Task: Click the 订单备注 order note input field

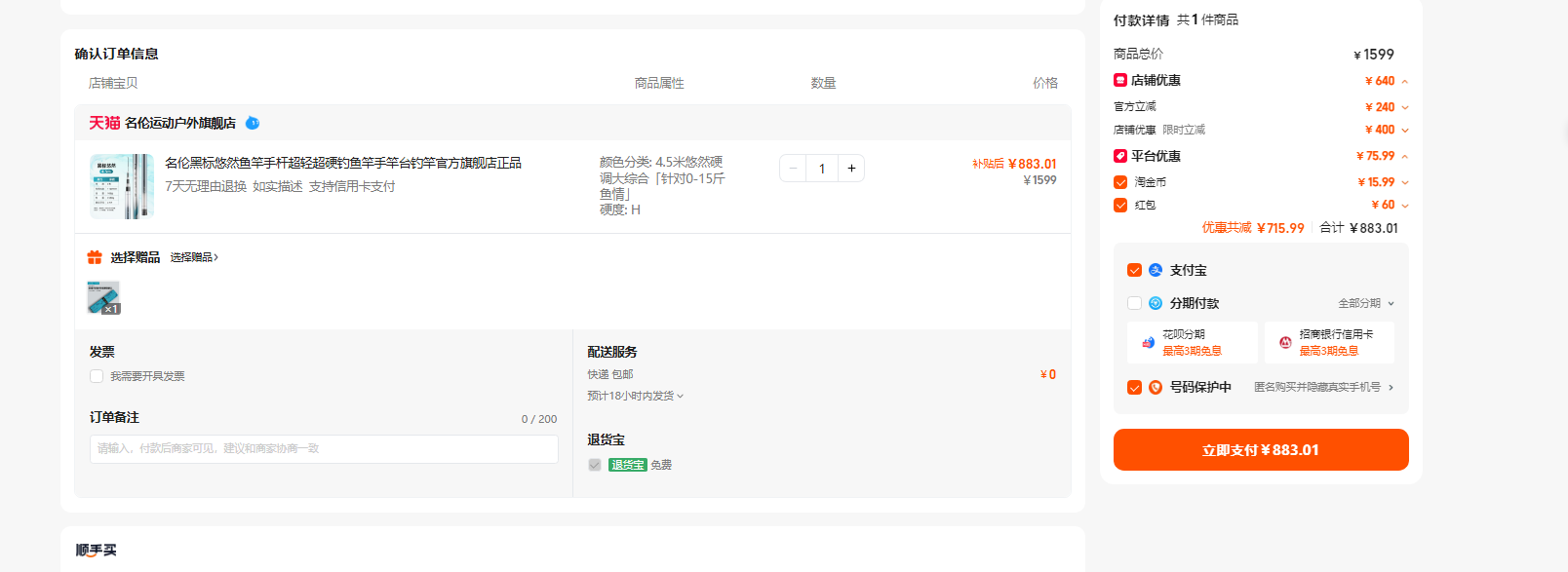Action: click(324, 449)
